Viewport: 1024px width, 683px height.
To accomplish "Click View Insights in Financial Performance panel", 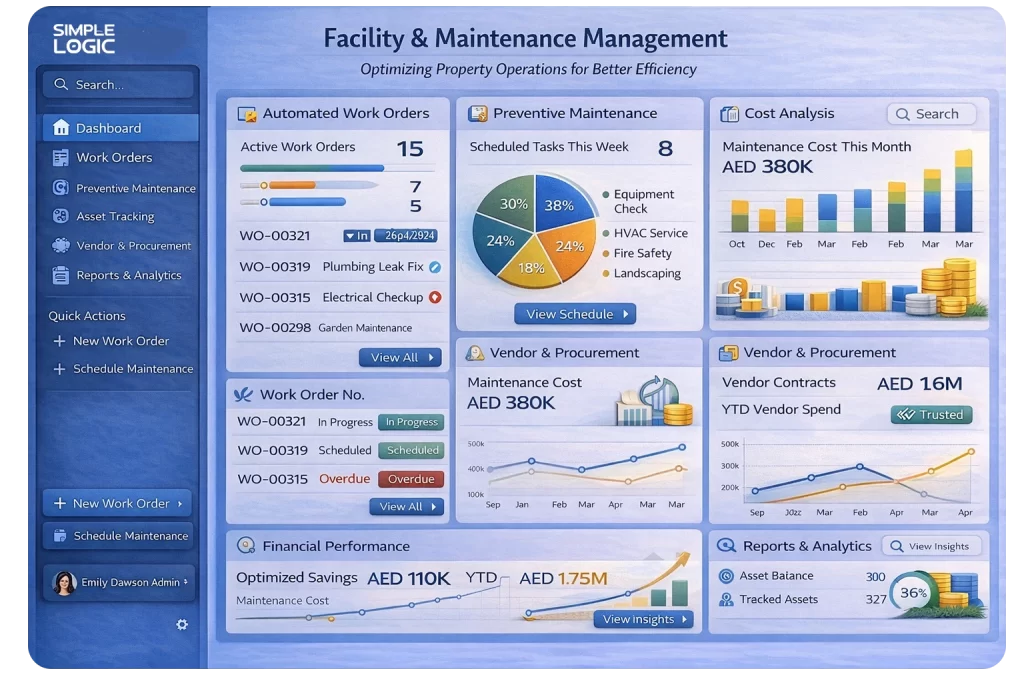I will click(x=645, y=619).
